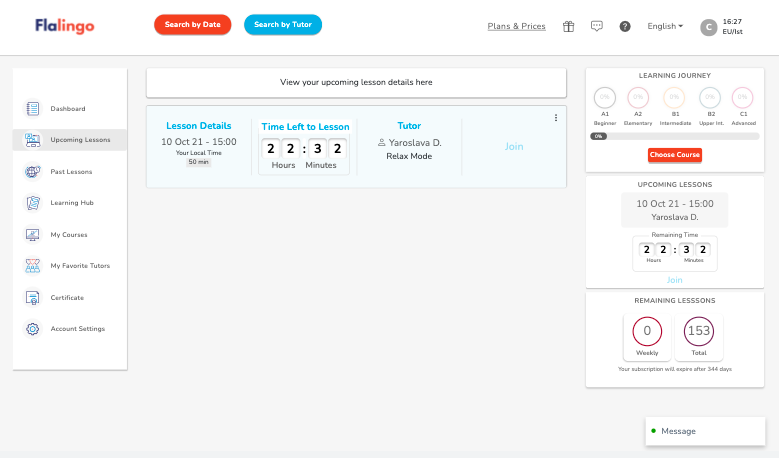
Task: Click the Remaining Time countdown in sidebar widget
Action: (675, 251)
